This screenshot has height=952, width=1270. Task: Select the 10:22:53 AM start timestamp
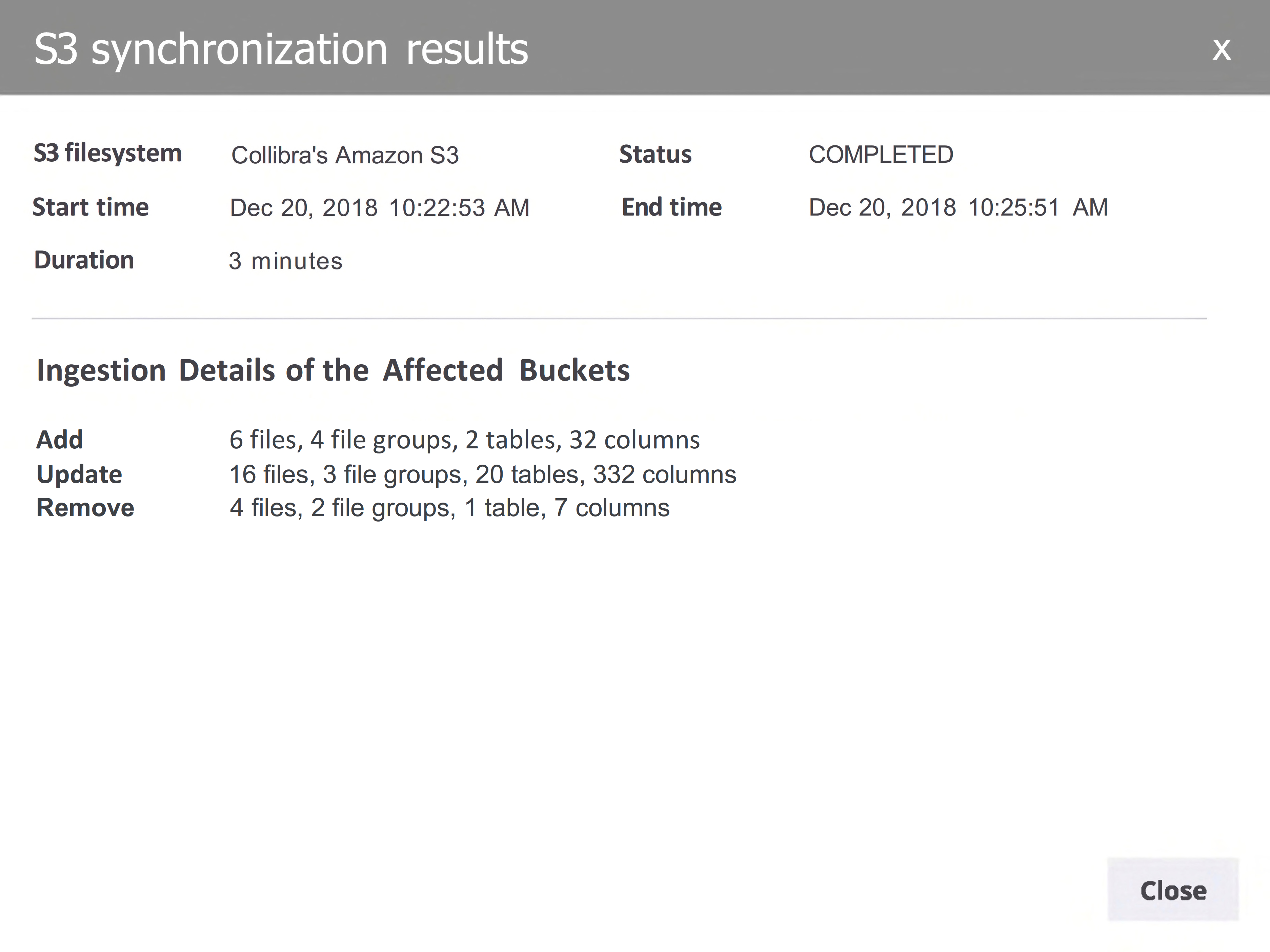(x=380, y=208)
